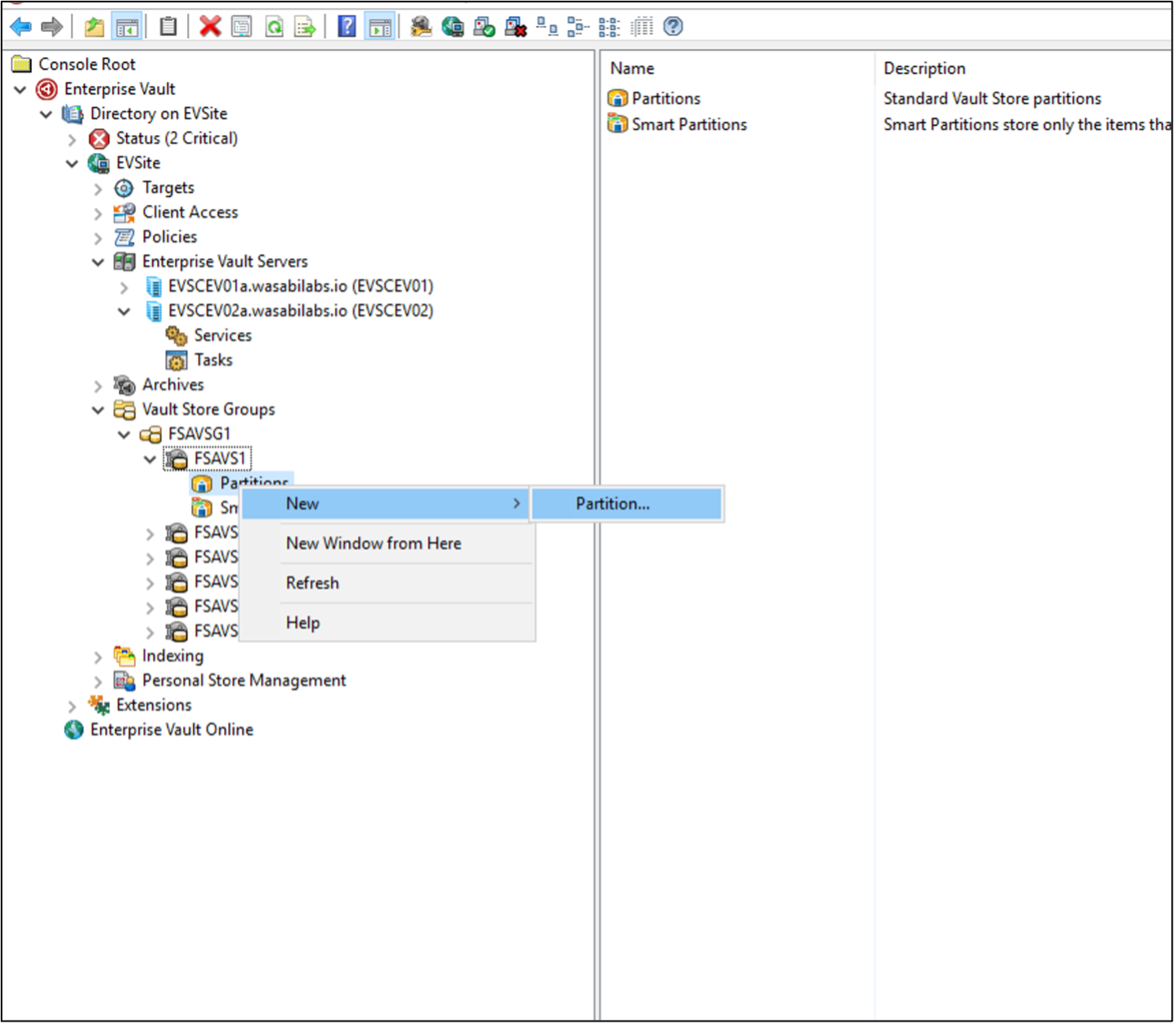Click the grid of small boxes toolbar icon
The image size is (1176, 1026).
[609, 27]
